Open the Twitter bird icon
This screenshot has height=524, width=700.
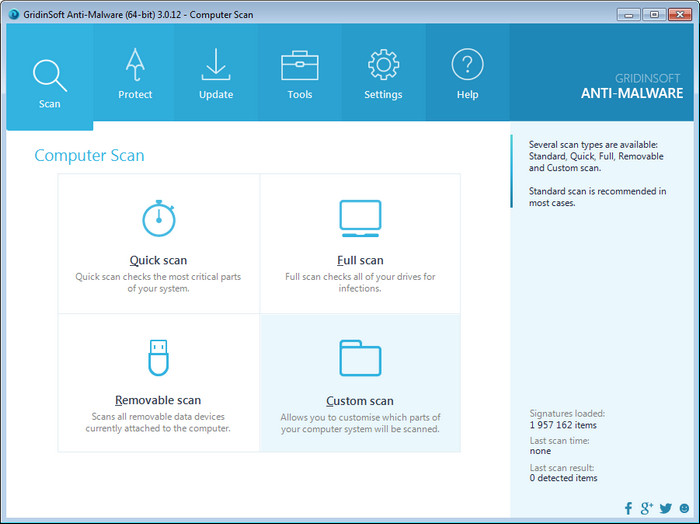tap(665, 508)
